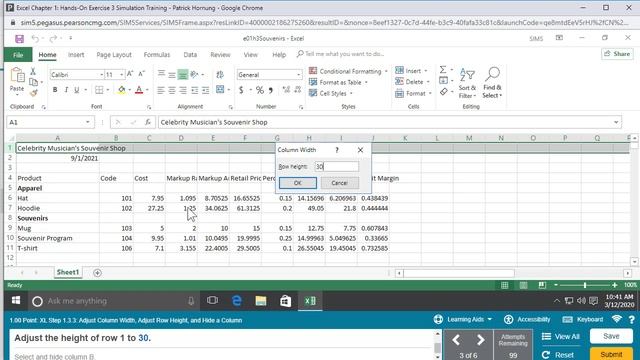Viewport: 640px width, 360px height.
Task: Toggle Italic formatting
Action: pos(66,90)
